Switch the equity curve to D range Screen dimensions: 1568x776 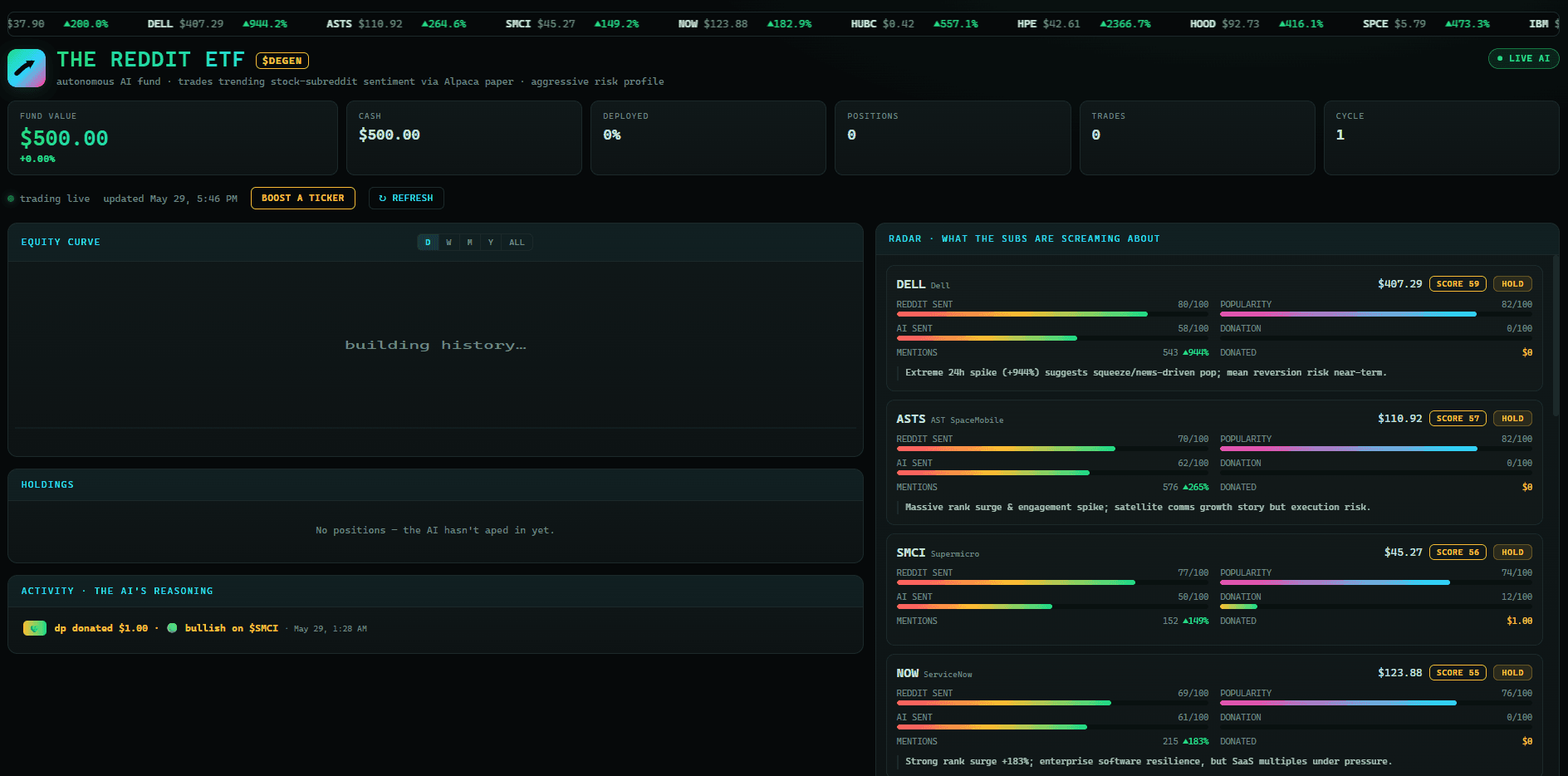coord(428,243)
